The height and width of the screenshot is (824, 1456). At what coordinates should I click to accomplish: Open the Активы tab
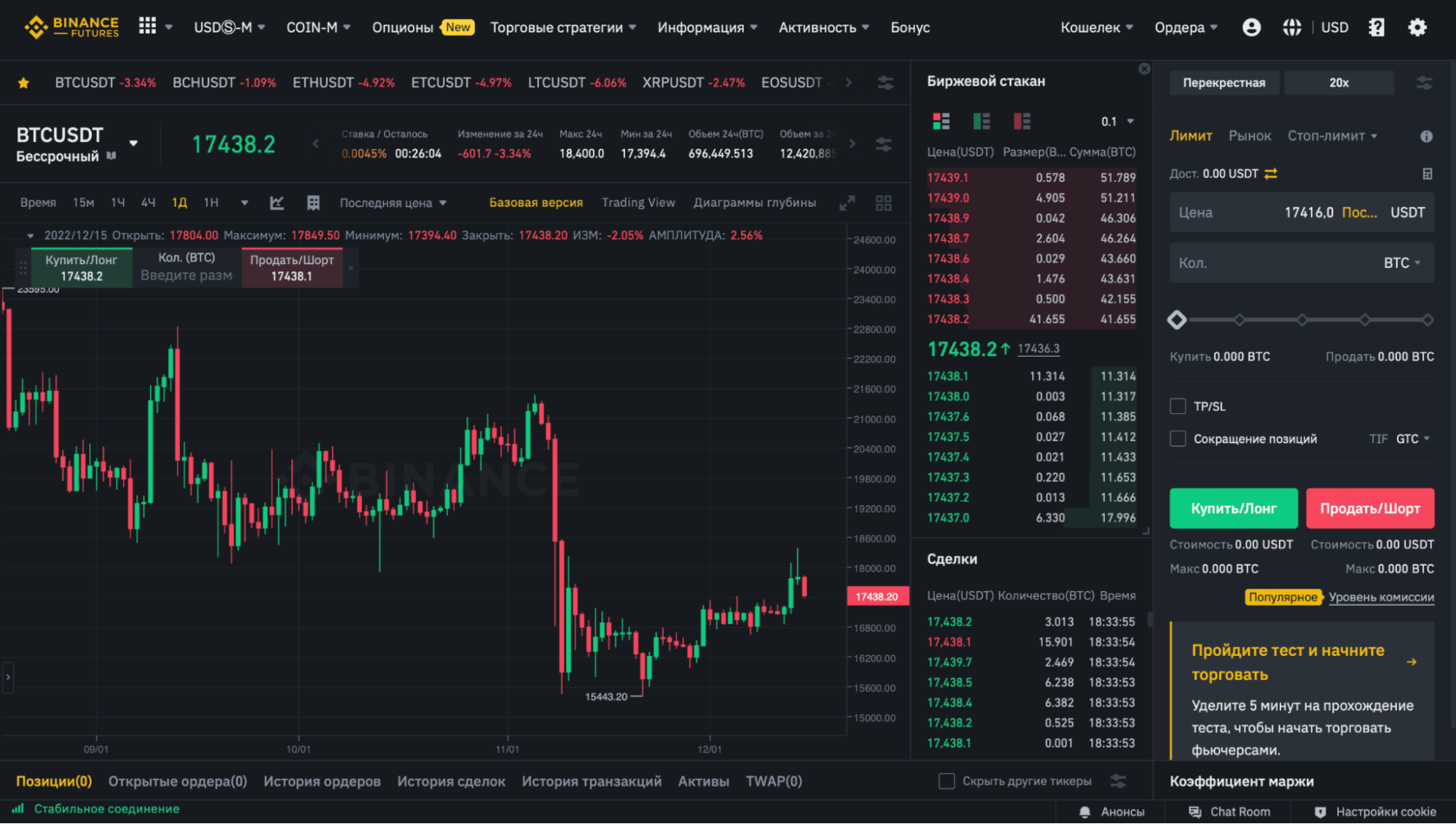pos(704,781)
